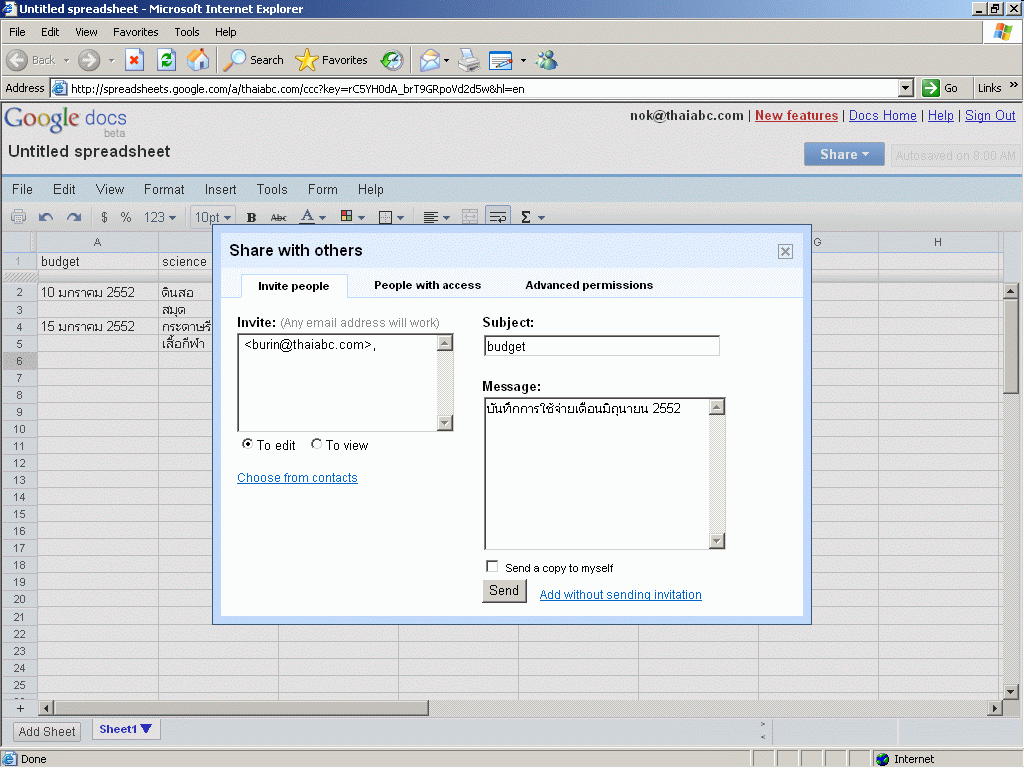Toggle the wrap text icon

(x=497, y=217)
